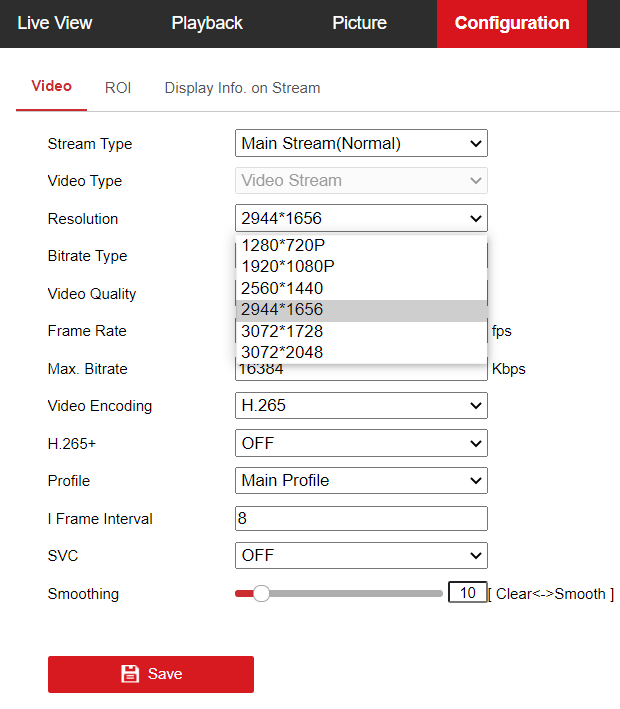This screenshot has width=620, height=709.
Task: Switch to the Playback tab
Action: point(207,23)
